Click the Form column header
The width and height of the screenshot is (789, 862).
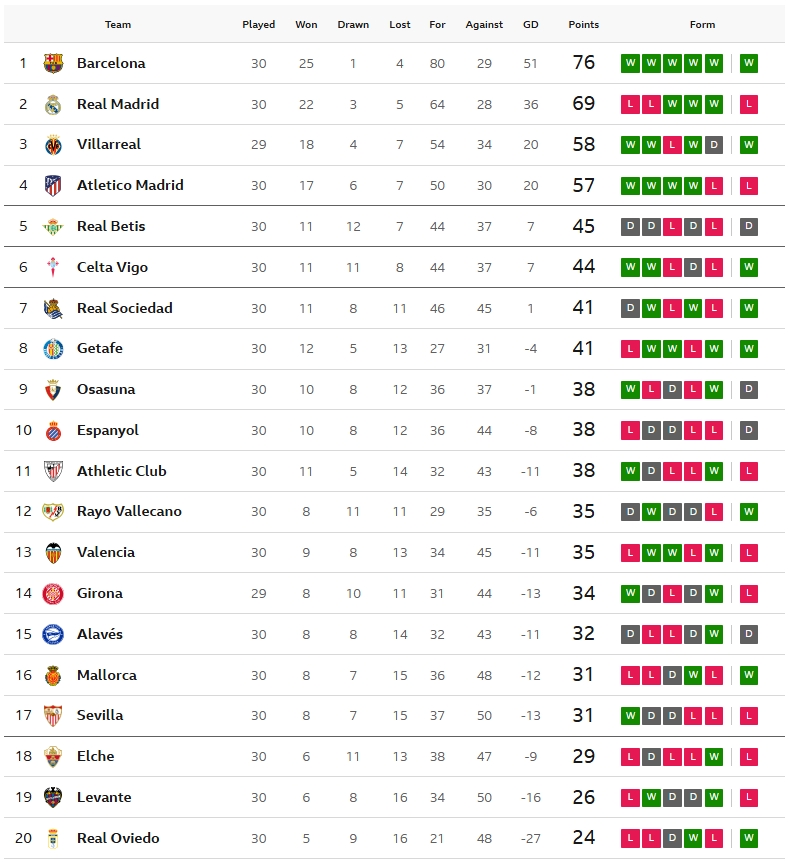tap(702, 24)
